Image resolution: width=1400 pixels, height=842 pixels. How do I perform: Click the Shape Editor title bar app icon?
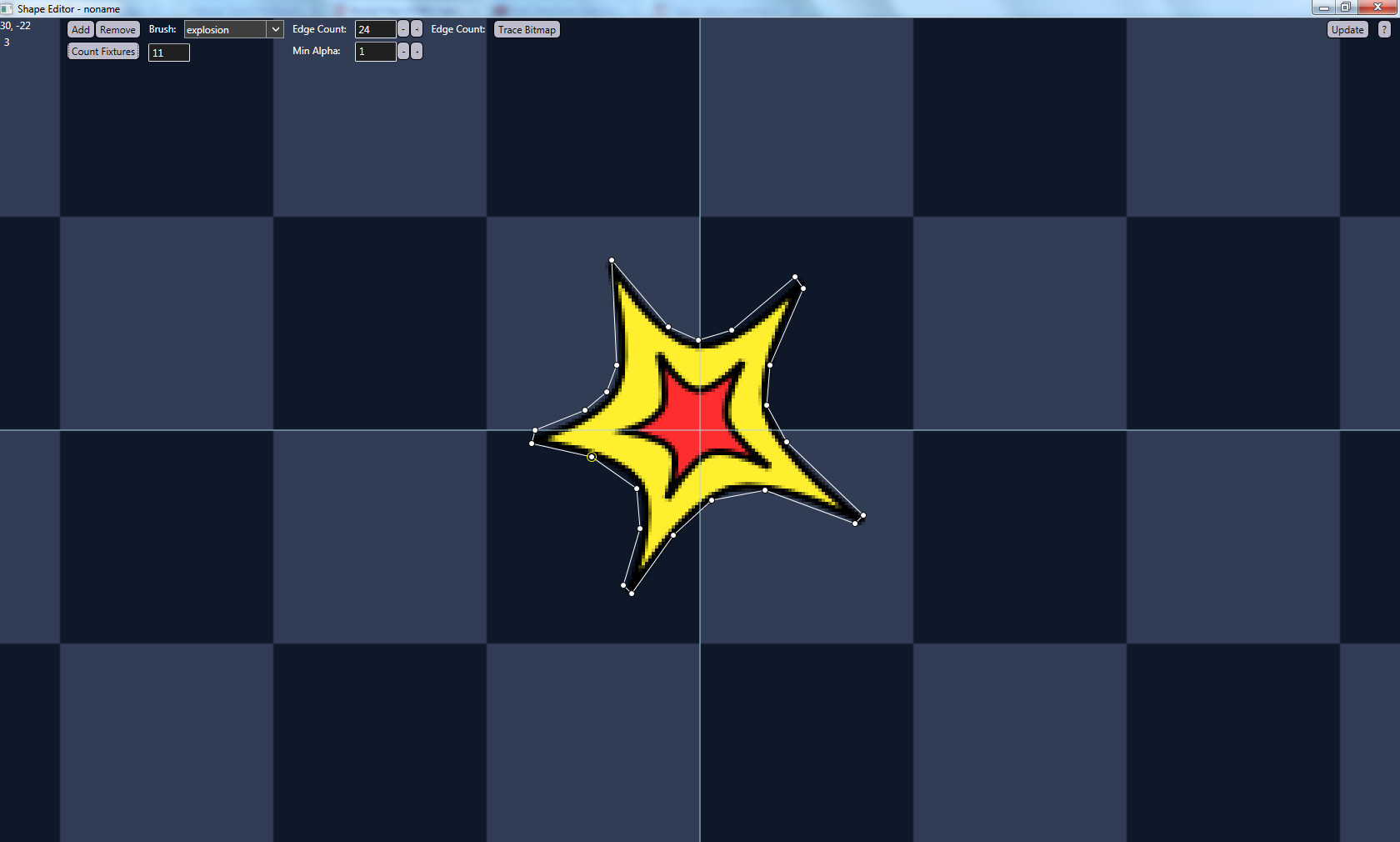coord(7,8)
